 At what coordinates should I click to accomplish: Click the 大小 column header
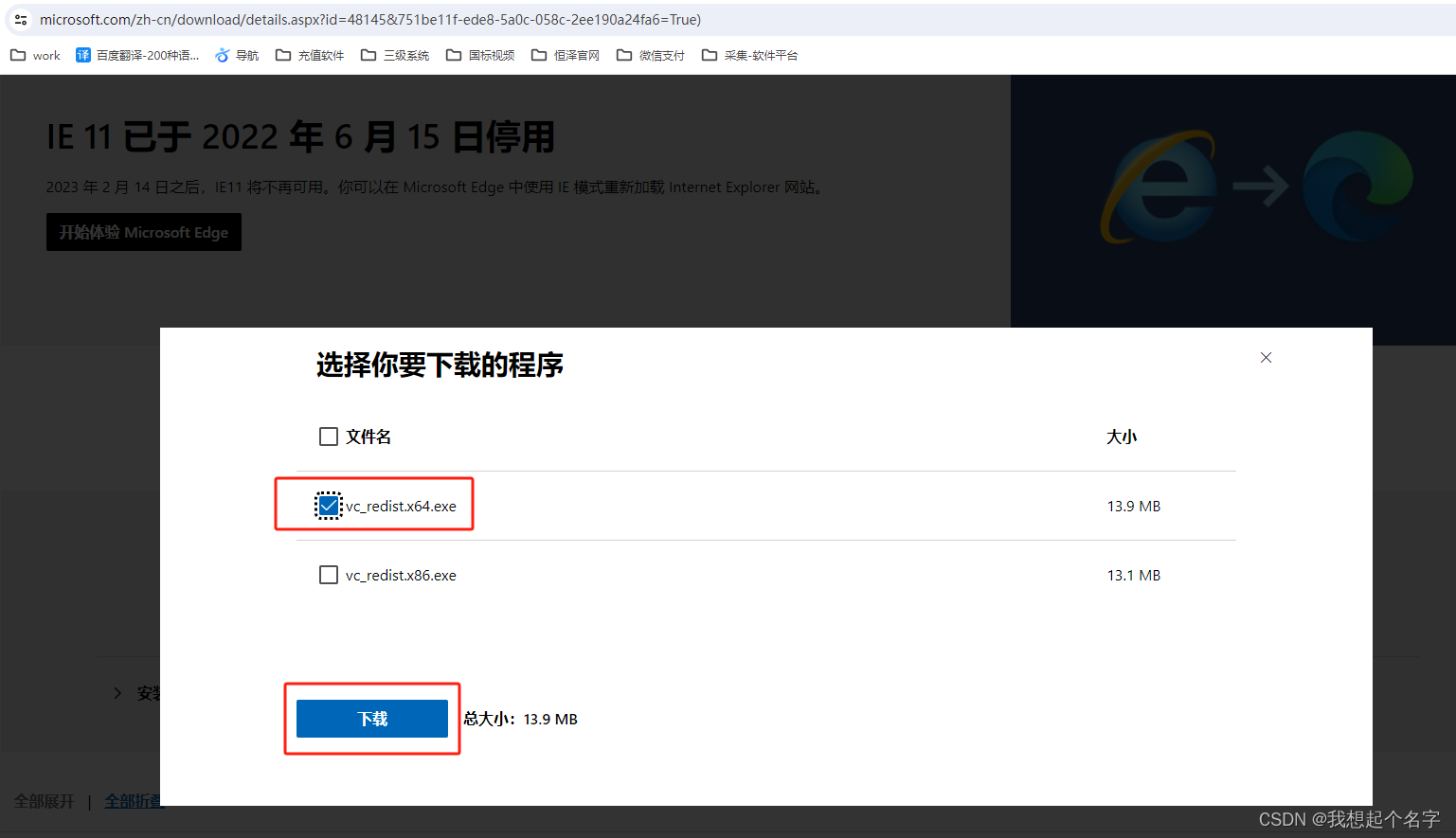point(1122,437)
